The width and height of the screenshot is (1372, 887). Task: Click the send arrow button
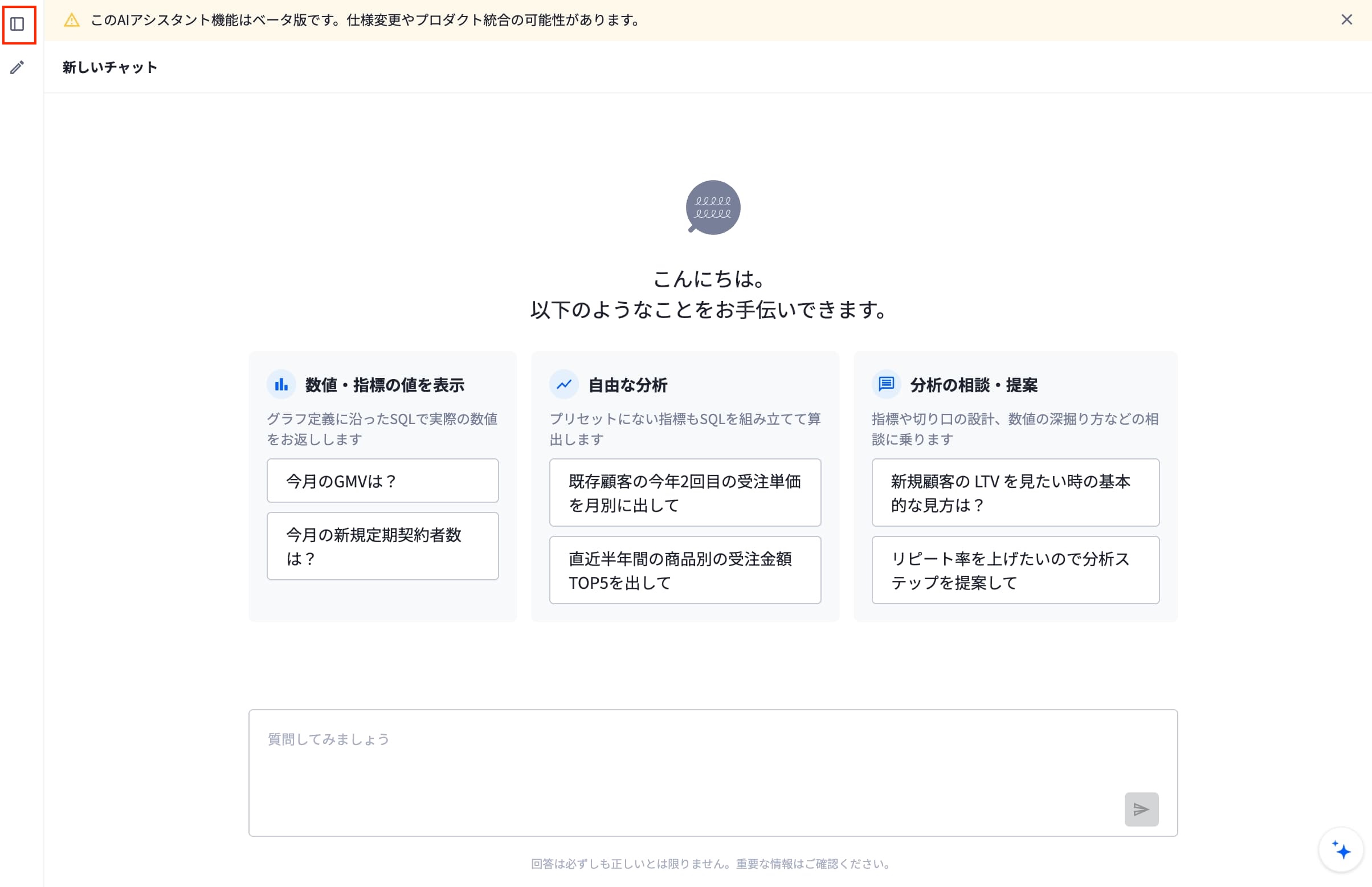click(x=1141, y=809)
